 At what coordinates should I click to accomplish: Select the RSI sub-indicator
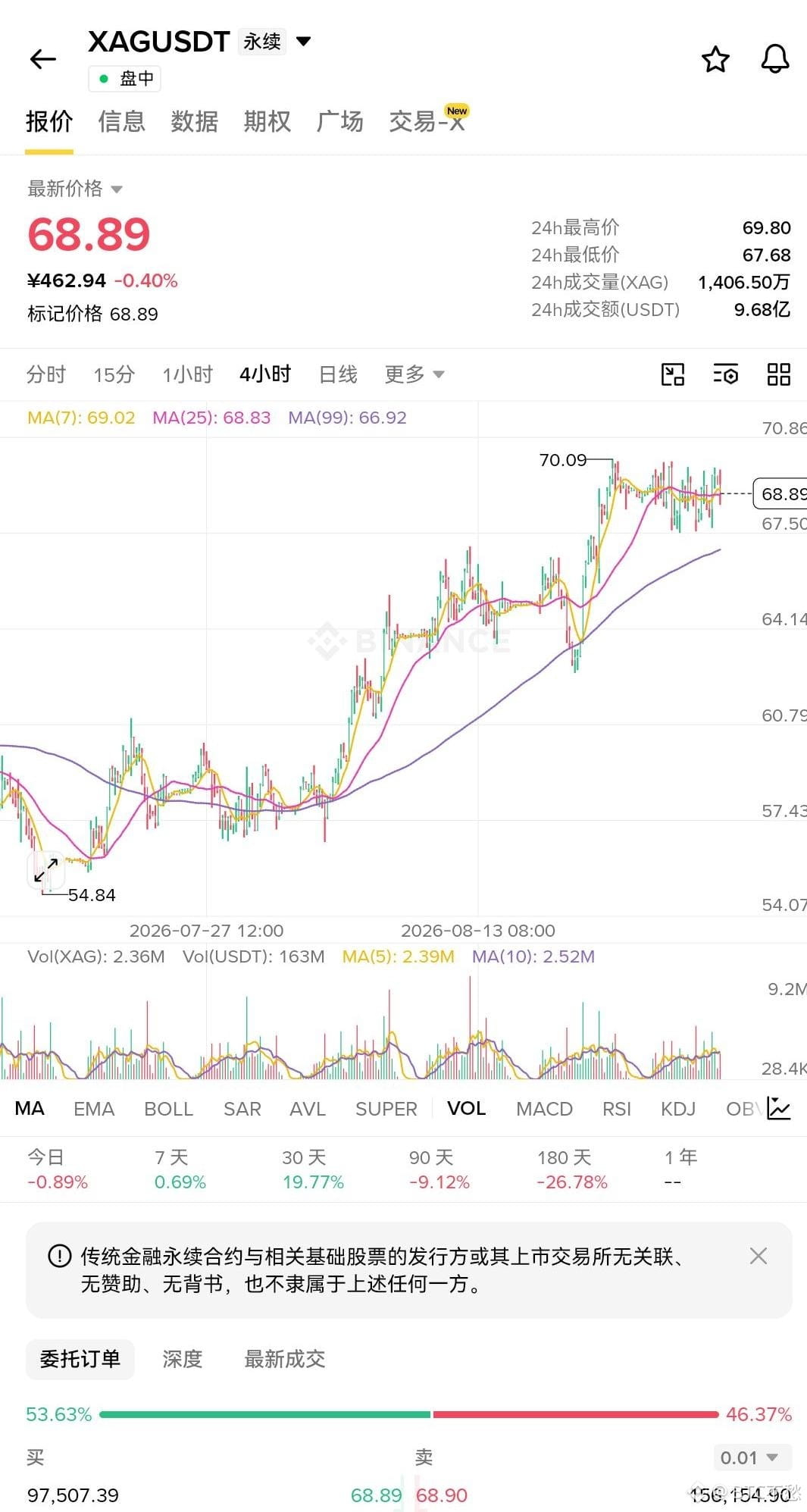point(617,1109)
